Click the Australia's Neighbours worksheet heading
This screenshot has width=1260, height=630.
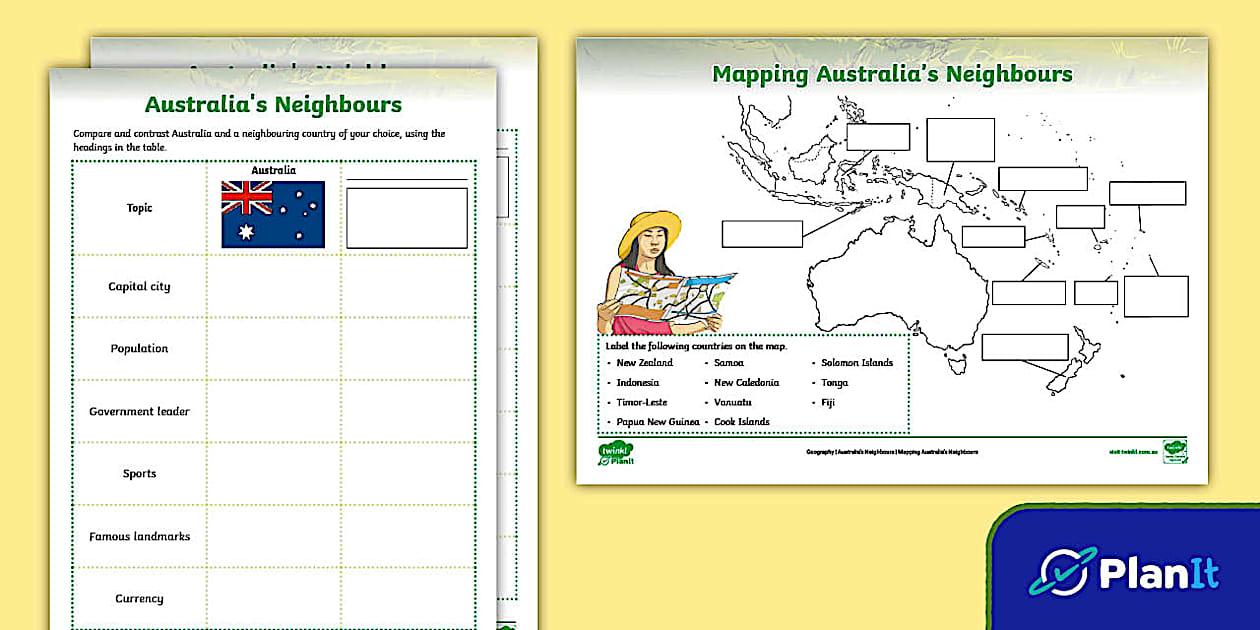point(272,104)
